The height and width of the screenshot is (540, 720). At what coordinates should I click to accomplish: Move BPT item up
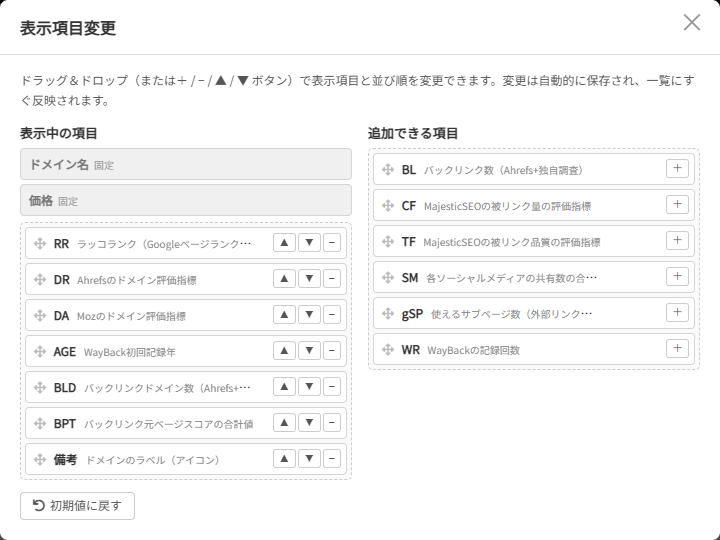click(x=284, y=422)
